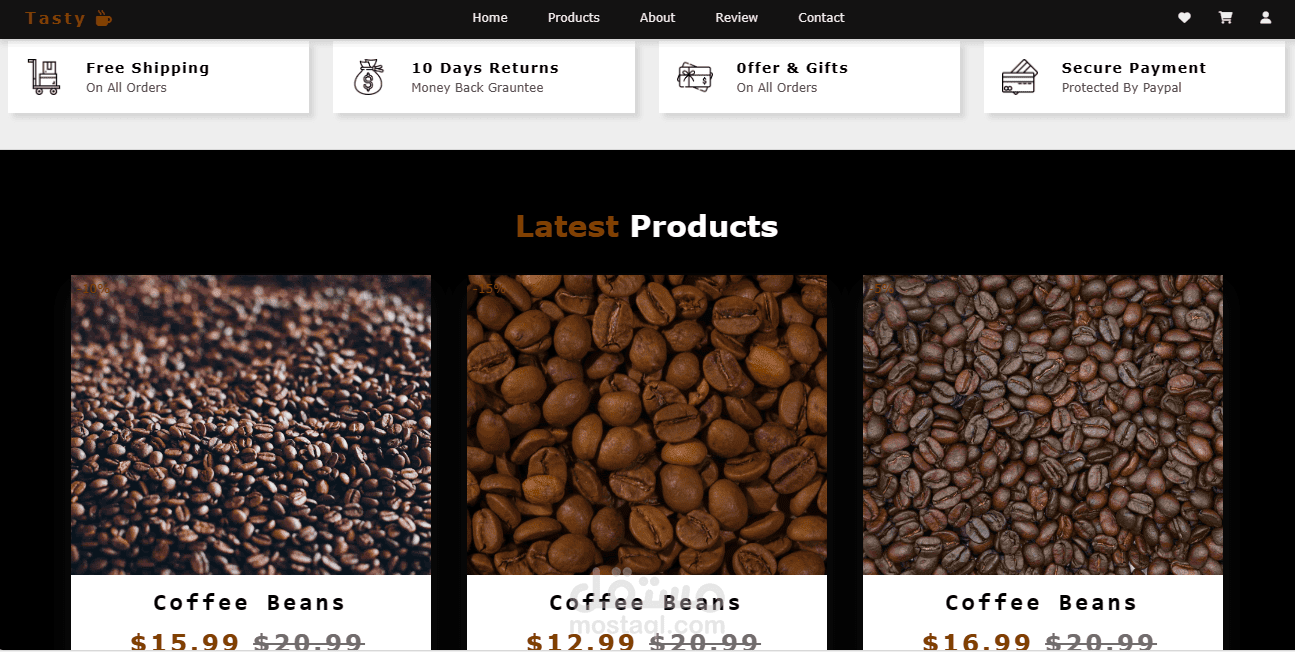The height and width of the screenshot is (652, 1295).
Task: Click the Free Shipping delivery cart icon
Action: click(44, 77)
